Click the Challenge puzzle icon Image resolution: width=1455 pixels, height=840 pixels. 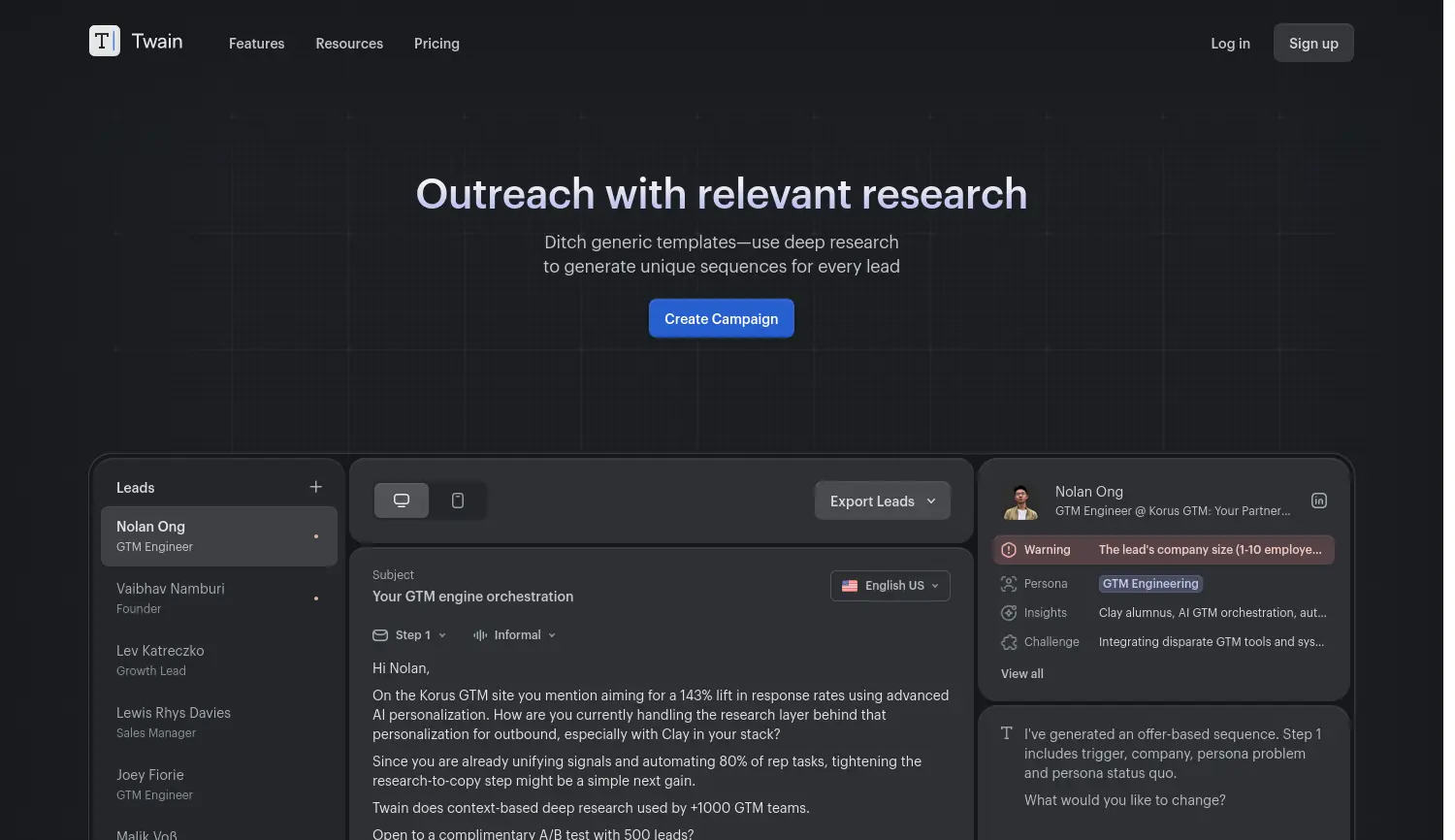click(x=1009, y=642)
